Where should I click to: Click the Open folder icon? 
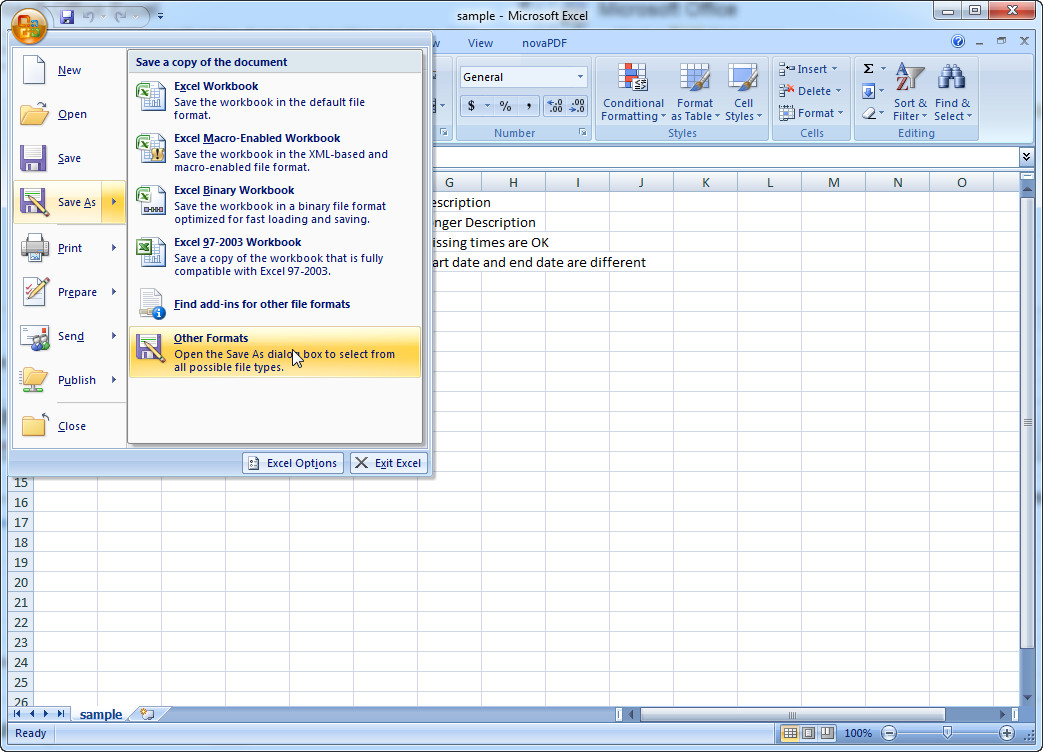(x=34, y=114)
